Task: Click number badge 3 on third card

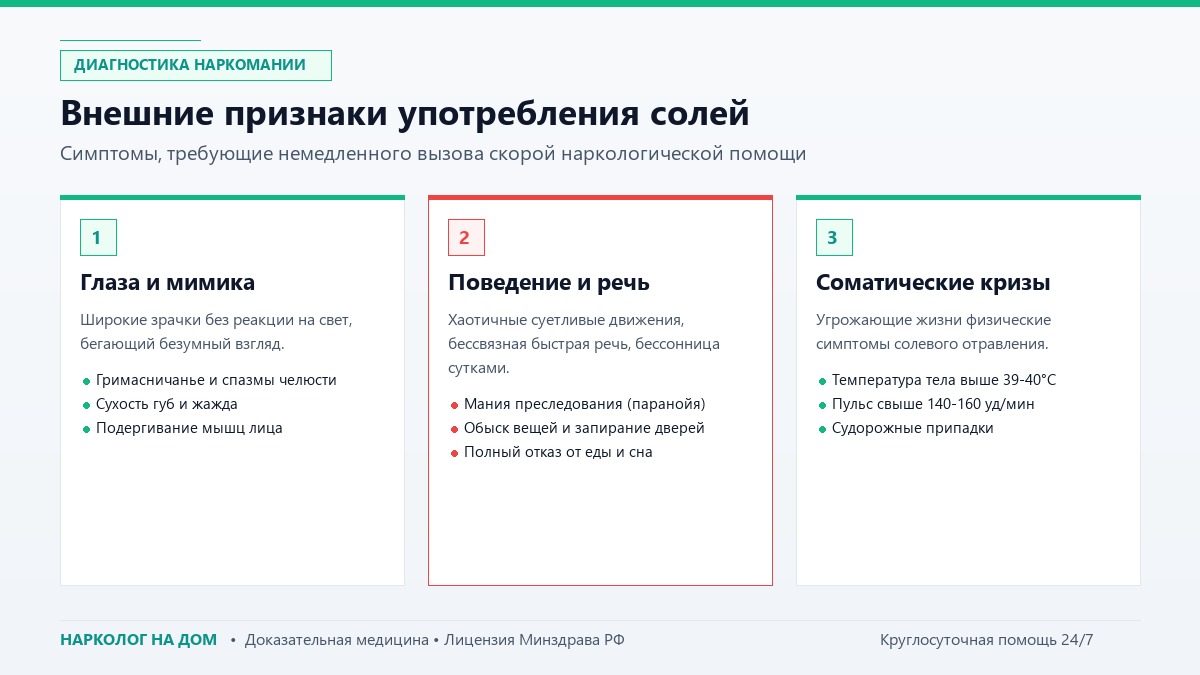Action: click(x=834, y=237)
